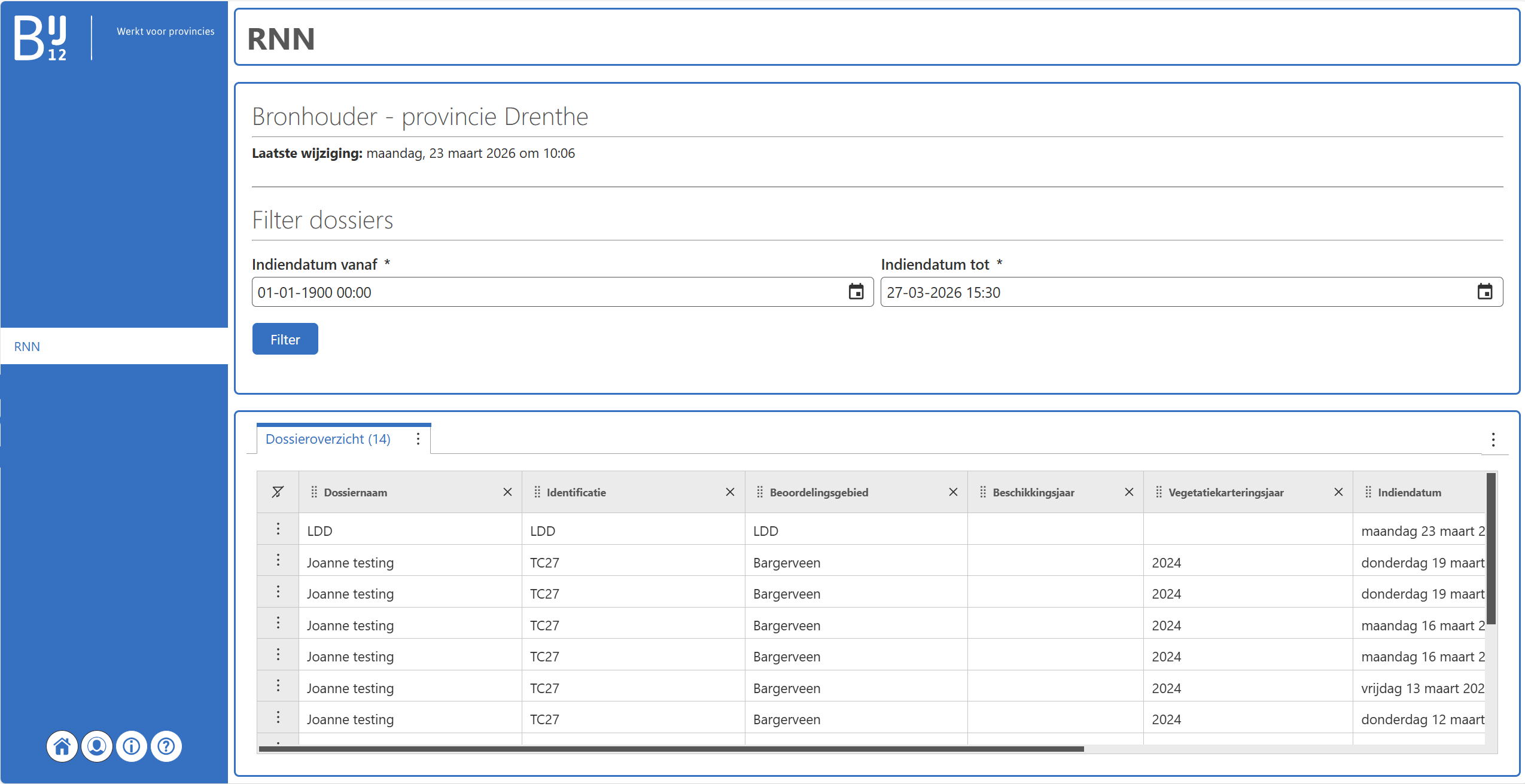Select the RNN sidebar menu item
Viewport: 1525px width, 784px height.
point(28,347)
